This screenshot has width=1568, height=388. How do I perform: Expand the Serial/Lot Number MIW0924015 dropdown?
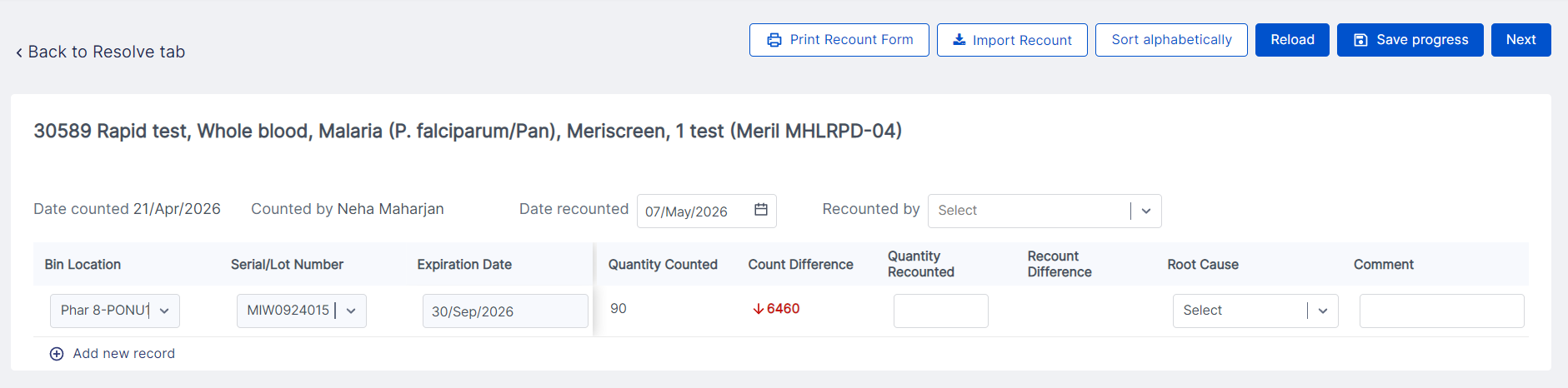point(302,311)
